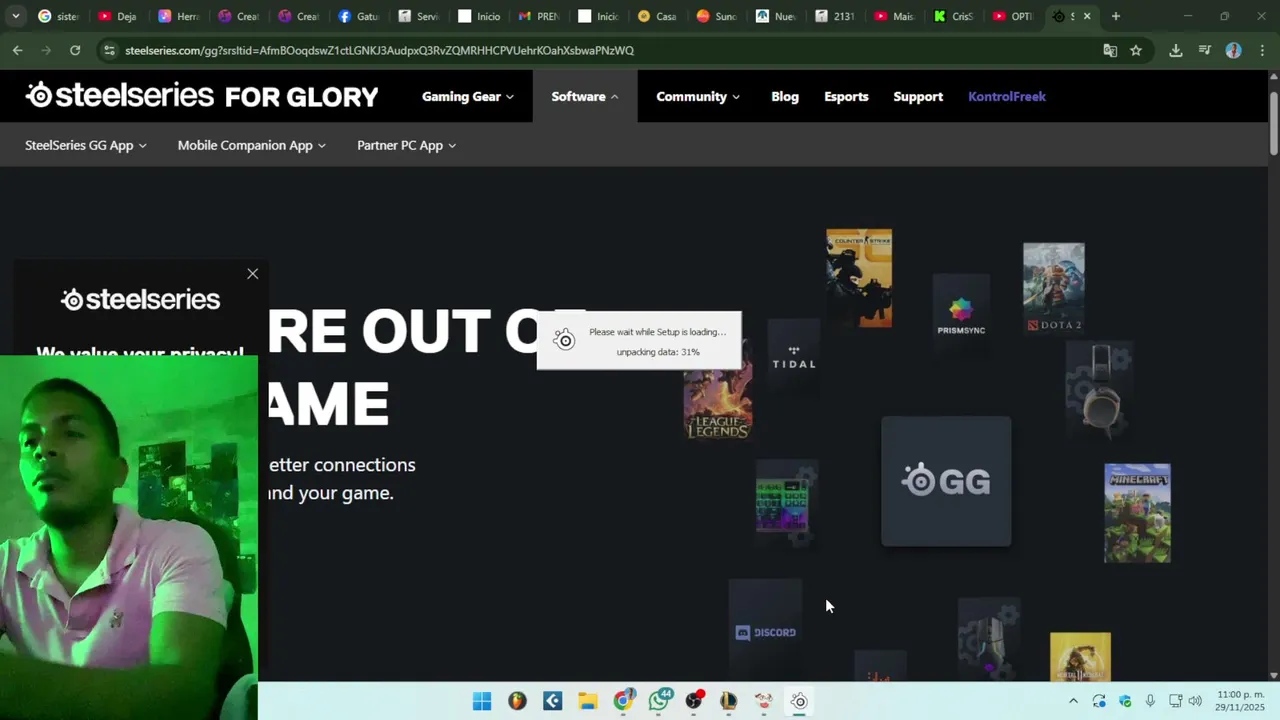Open the Windows Start menu
This screenshot has height=720, width=1280.
[482, 701]
